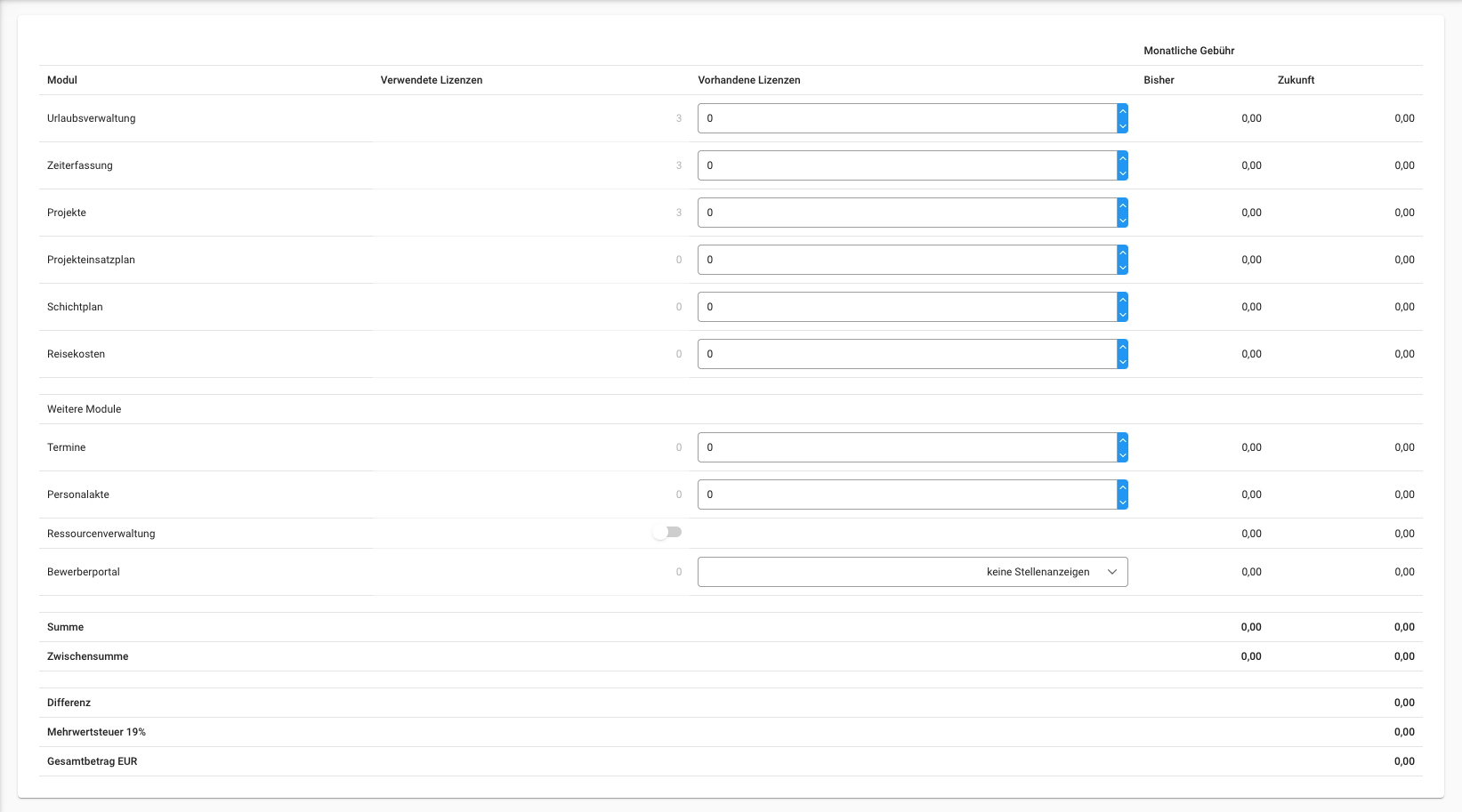Screen dimensions: 1462x812
Task: Click into the Personalakte licenses field
Action: tap(906, 494)
